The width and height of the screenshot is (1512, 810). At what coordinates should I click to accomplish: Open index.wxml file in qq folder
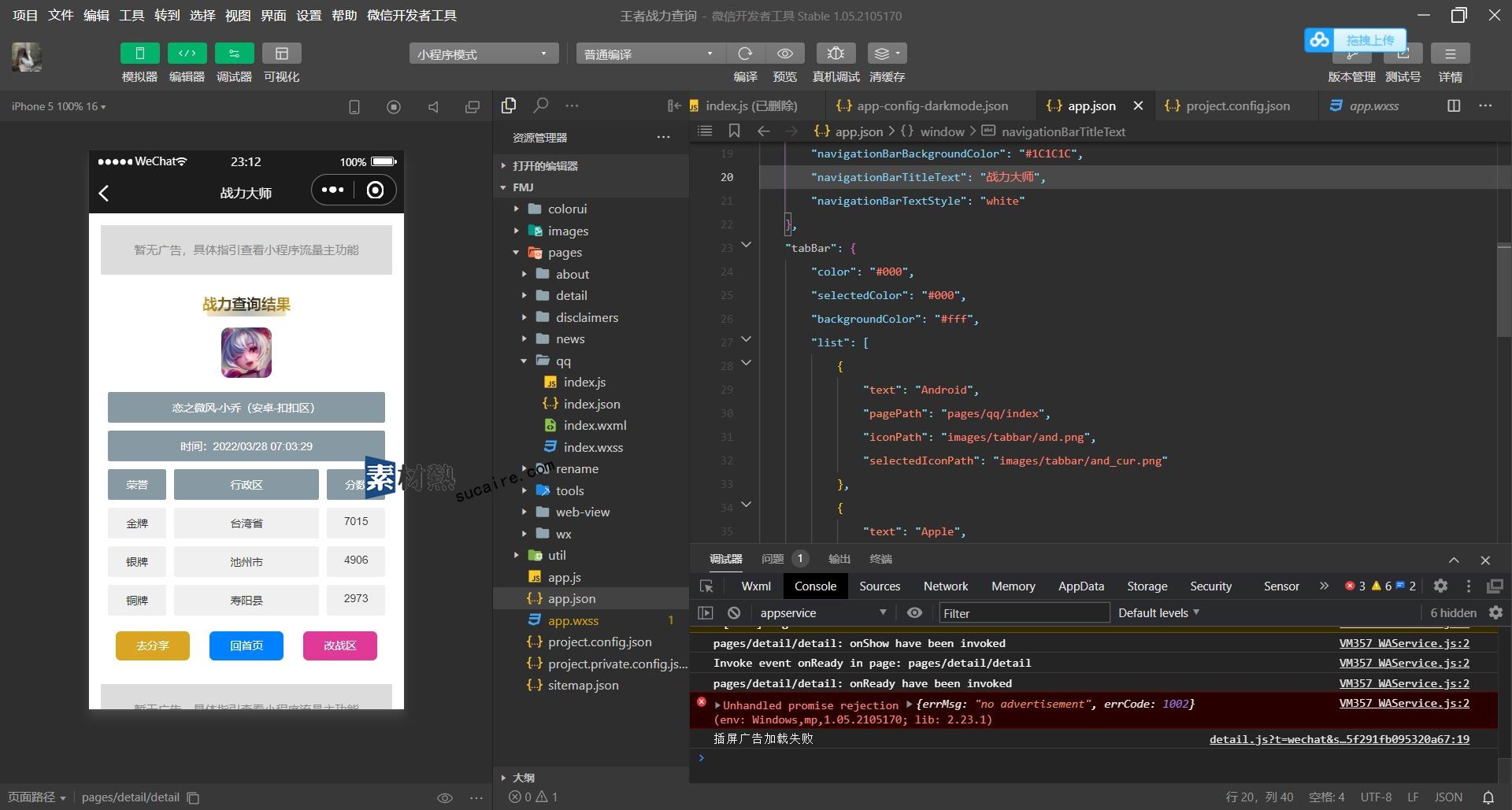pos(595,425)
